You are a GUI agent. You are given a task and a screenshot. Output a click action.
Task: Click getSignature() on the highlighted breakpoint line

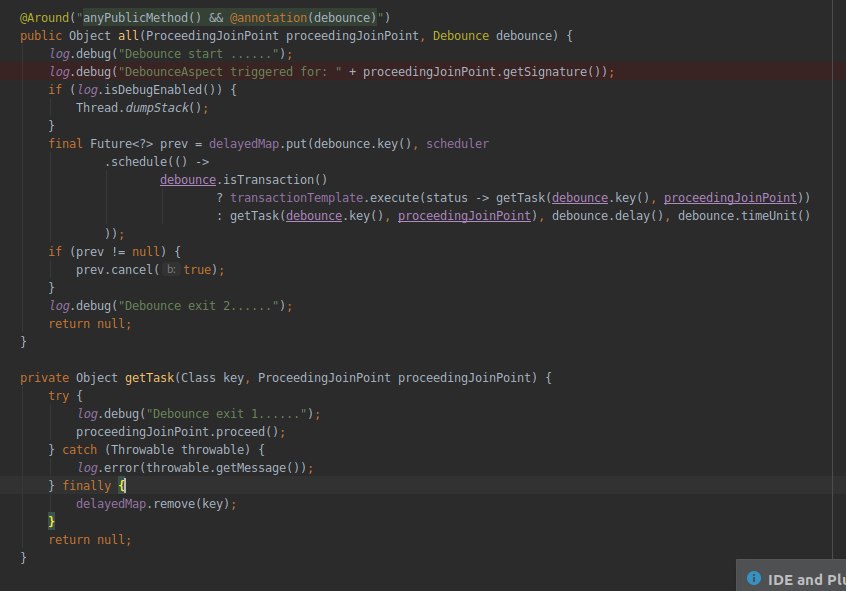coord(552,72)
